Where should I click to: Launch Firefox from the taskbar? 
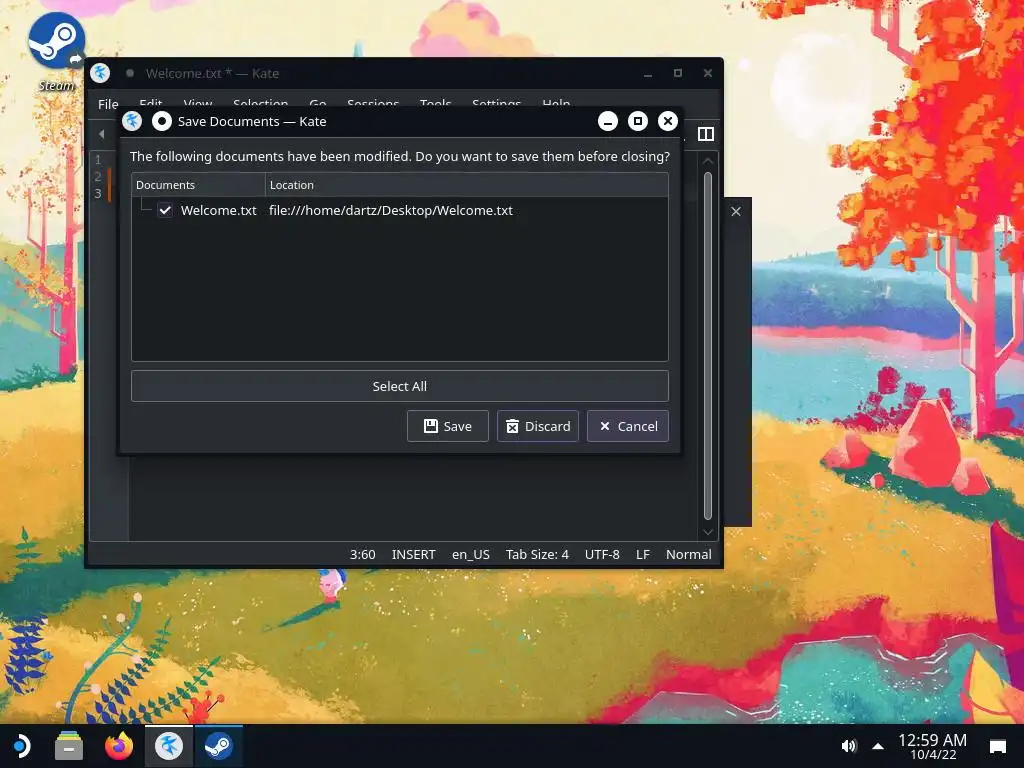[x=119, y=746]
